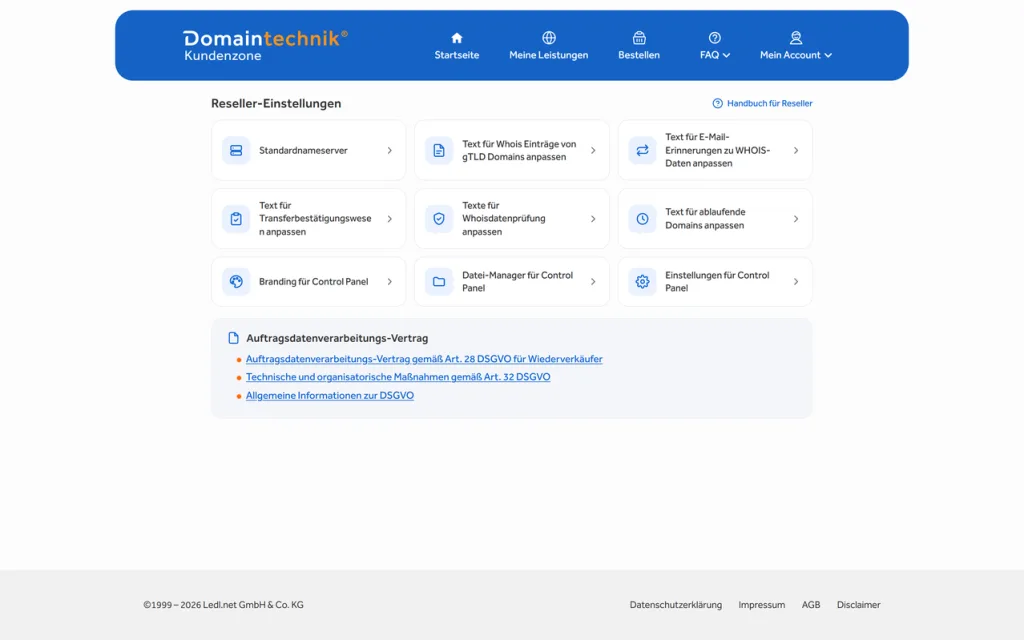1024x640 pixels.
Task: Select Datei-Manager für Control Panel label
Action: pos(517,281)
